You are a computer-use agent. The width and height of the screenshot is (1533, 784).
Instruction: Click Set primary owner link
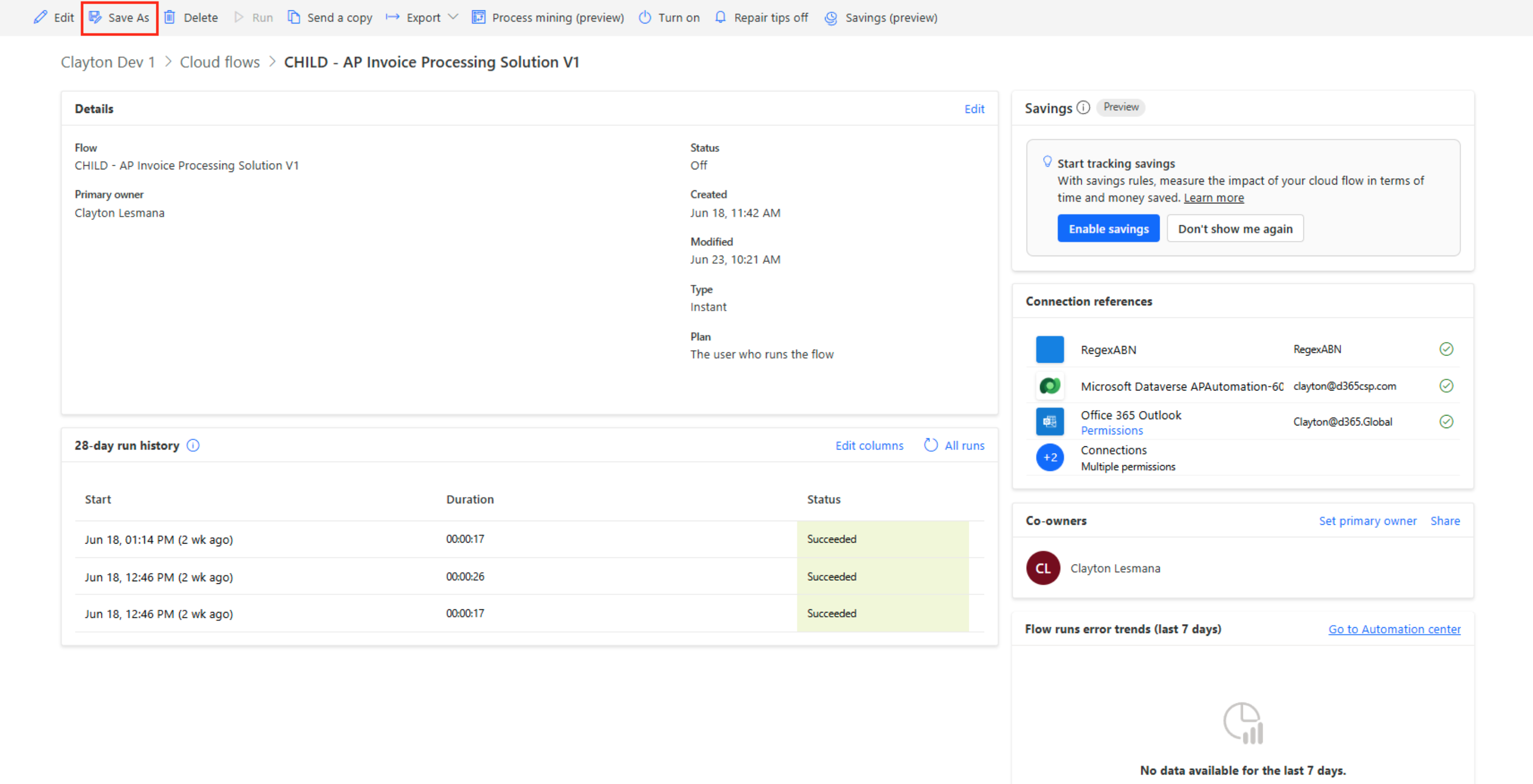coord(1368,521)
